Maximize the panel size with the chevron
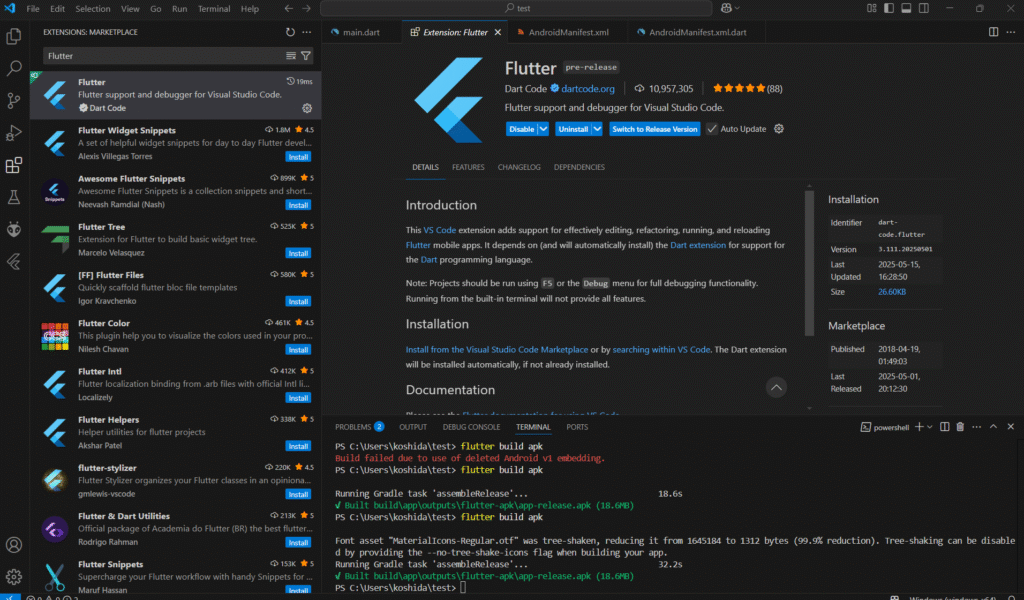 click(x=993, y=427)
